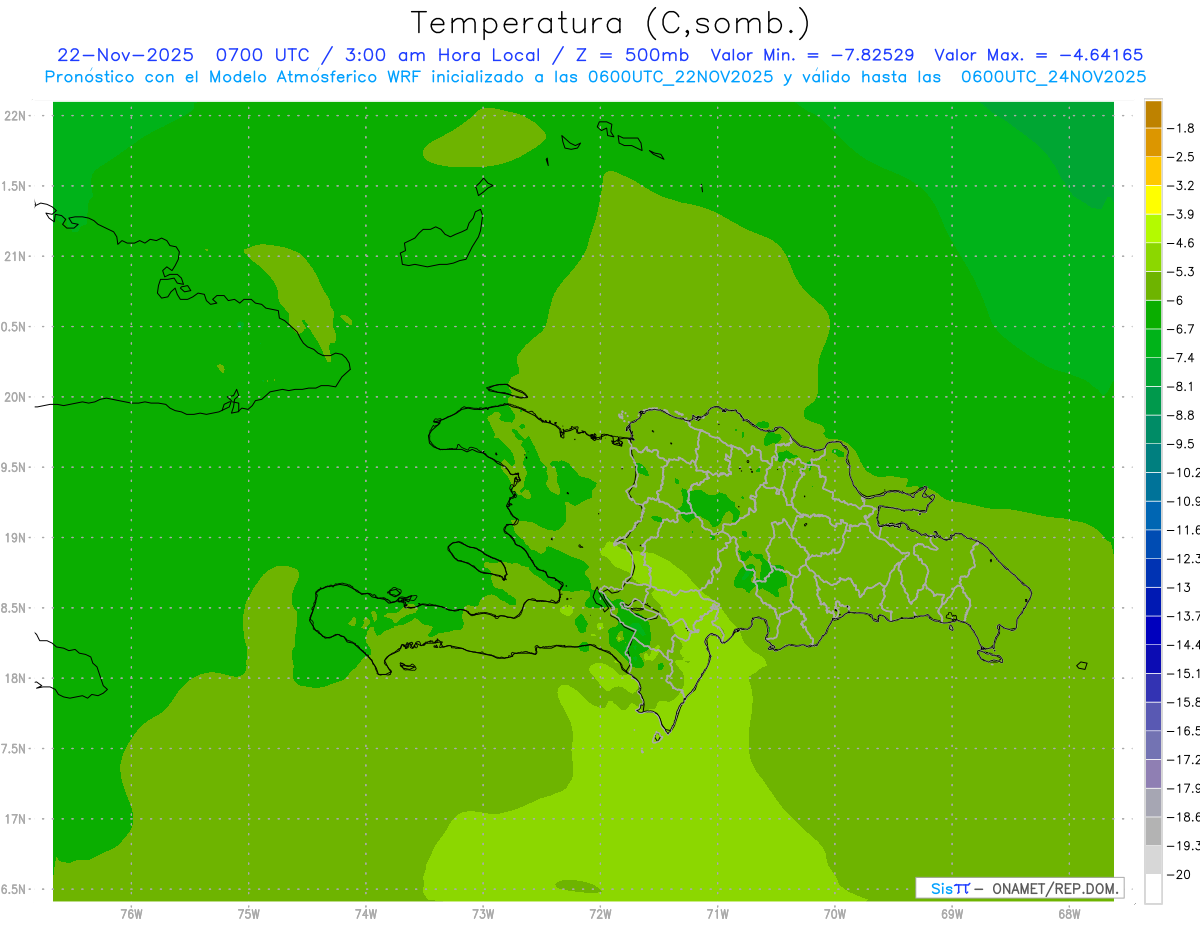Click the '68W' longitude label

click(x=1069, y=913)
